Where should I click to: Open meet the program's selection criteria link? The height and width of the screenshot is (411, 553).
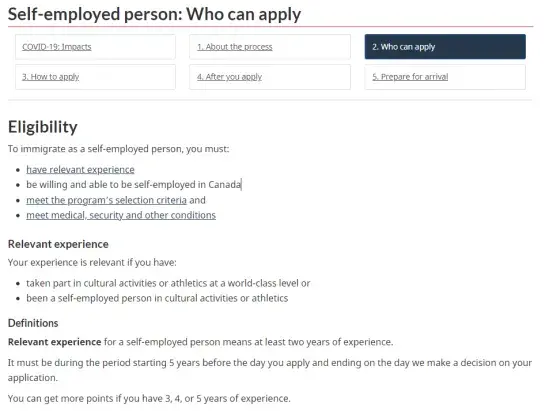pyautogui.click(x=106, y=200)
